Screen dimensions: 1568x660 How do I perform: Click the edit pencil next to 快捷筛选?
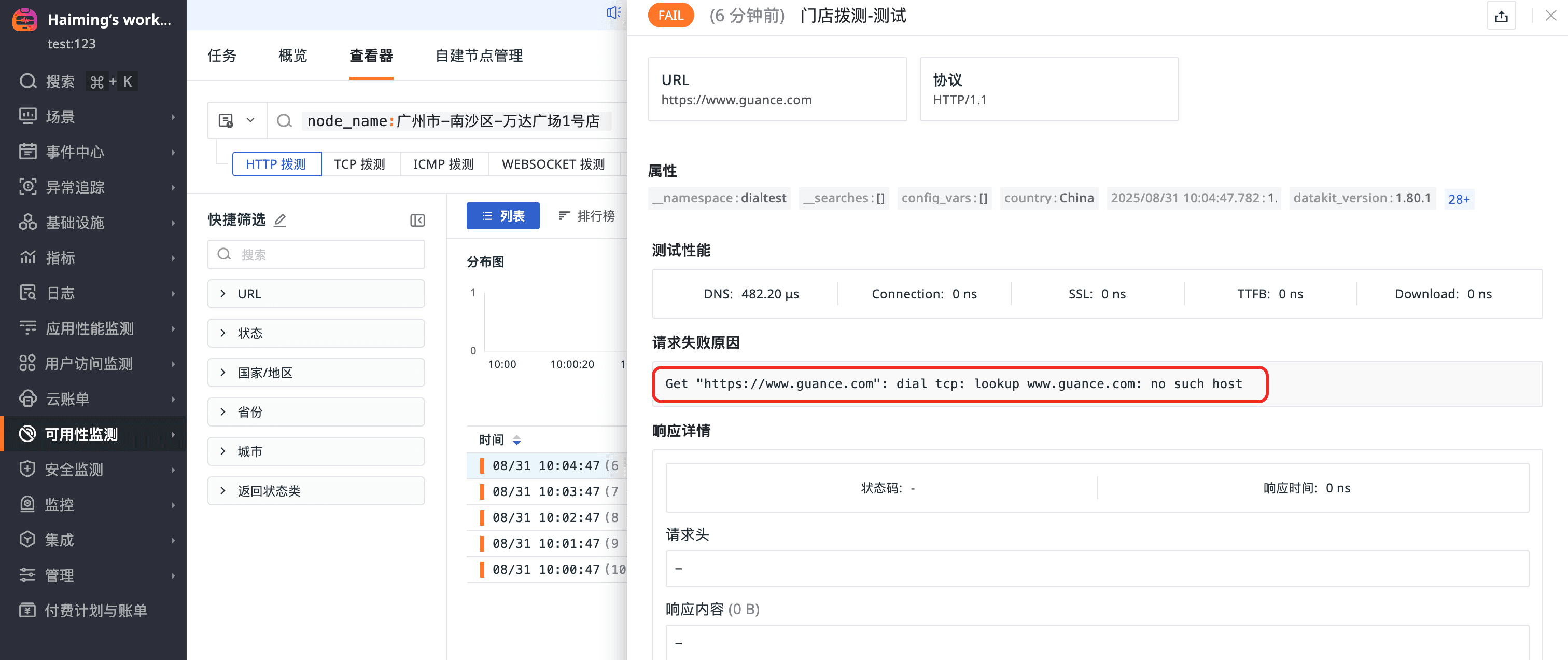tap(280, 221)
